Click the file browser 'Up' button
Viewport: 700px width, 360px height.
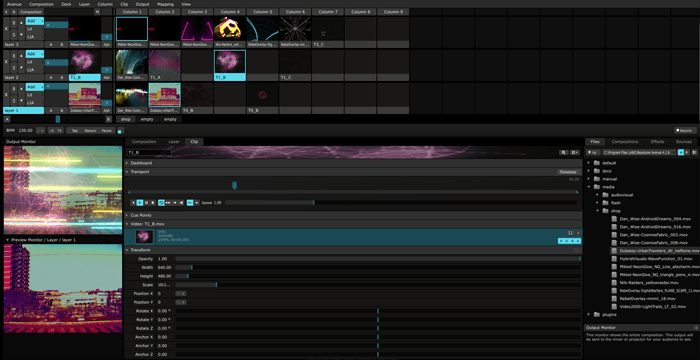coord(593,152)
